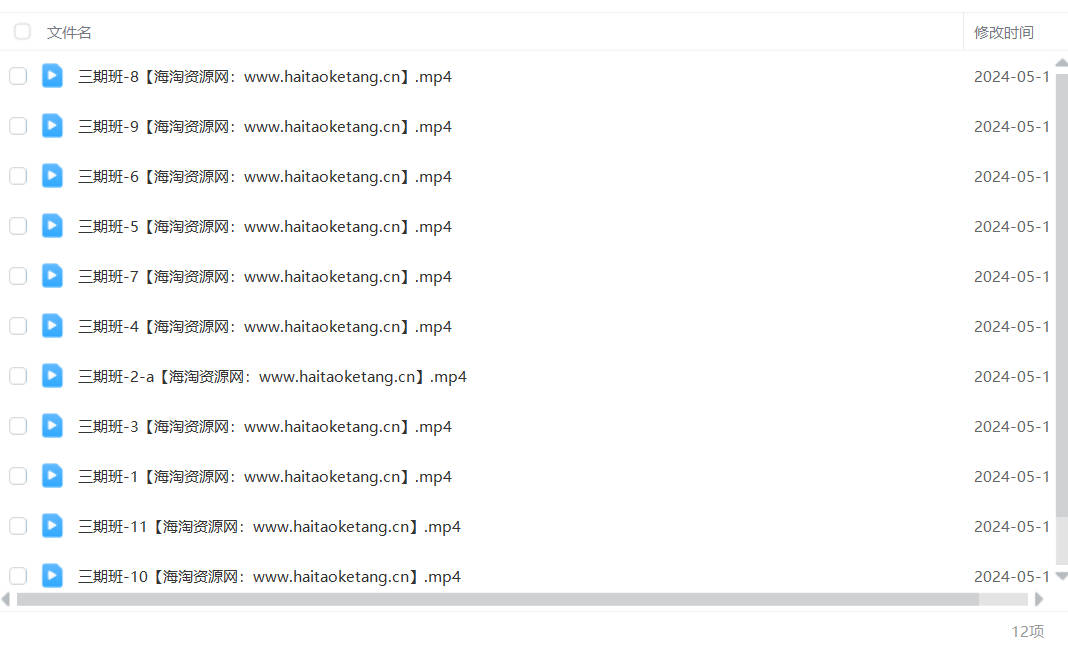Click the 12项 item count
This screenshot has height=646, width=1068.
[x=1028, y=632]
